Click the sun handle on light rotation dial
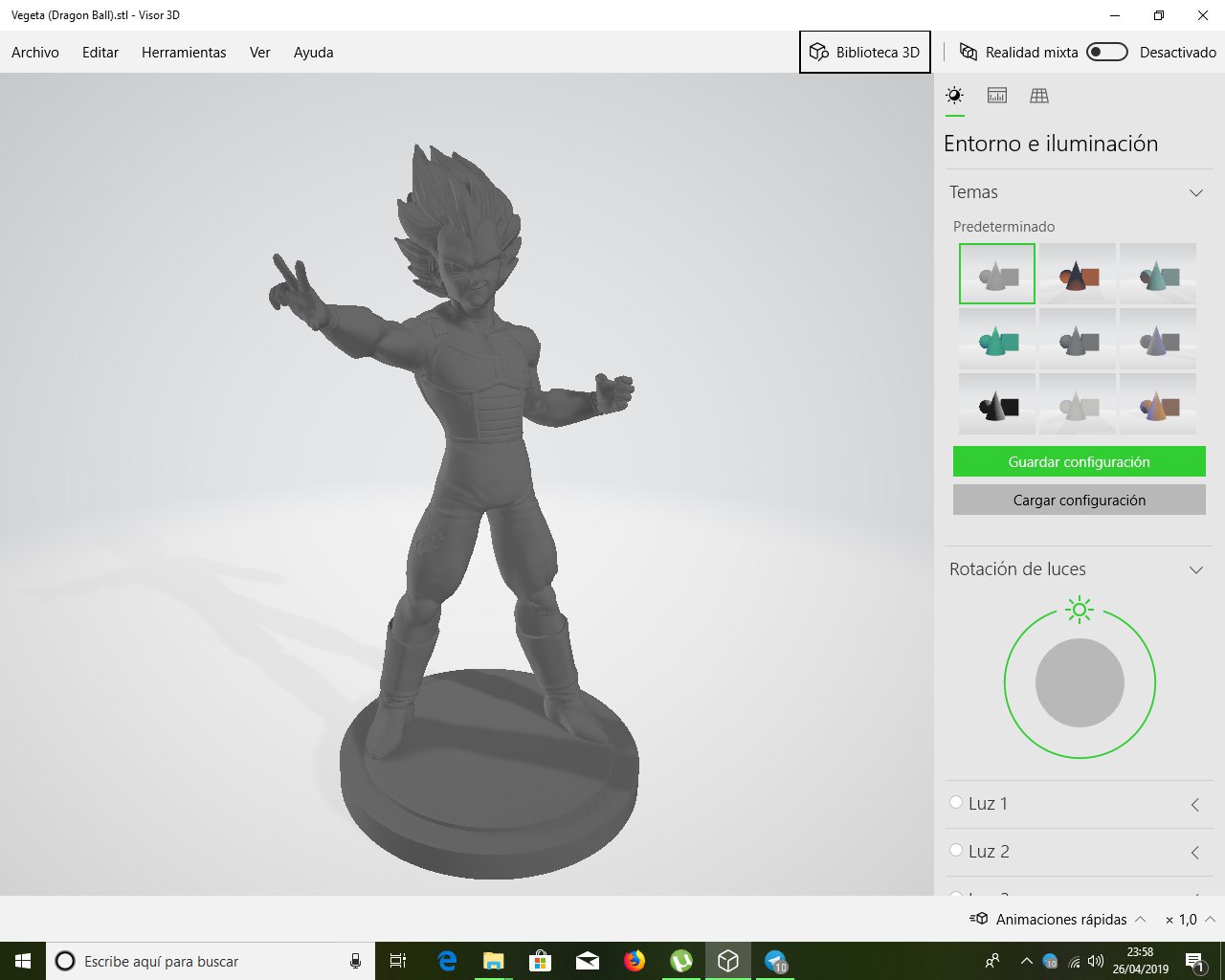This screenshot has height=980, width=1225. pos(1080,610)
